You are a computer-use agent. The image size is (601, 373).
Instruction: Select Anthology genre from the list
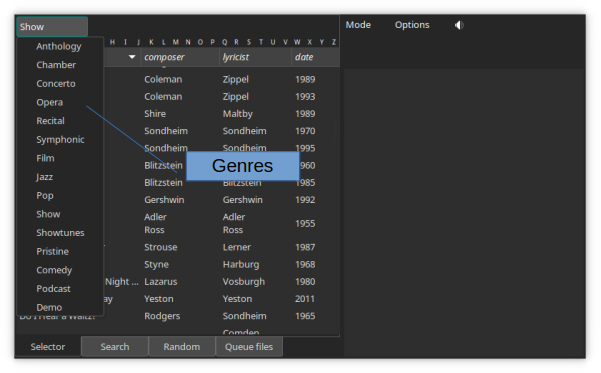59,46
